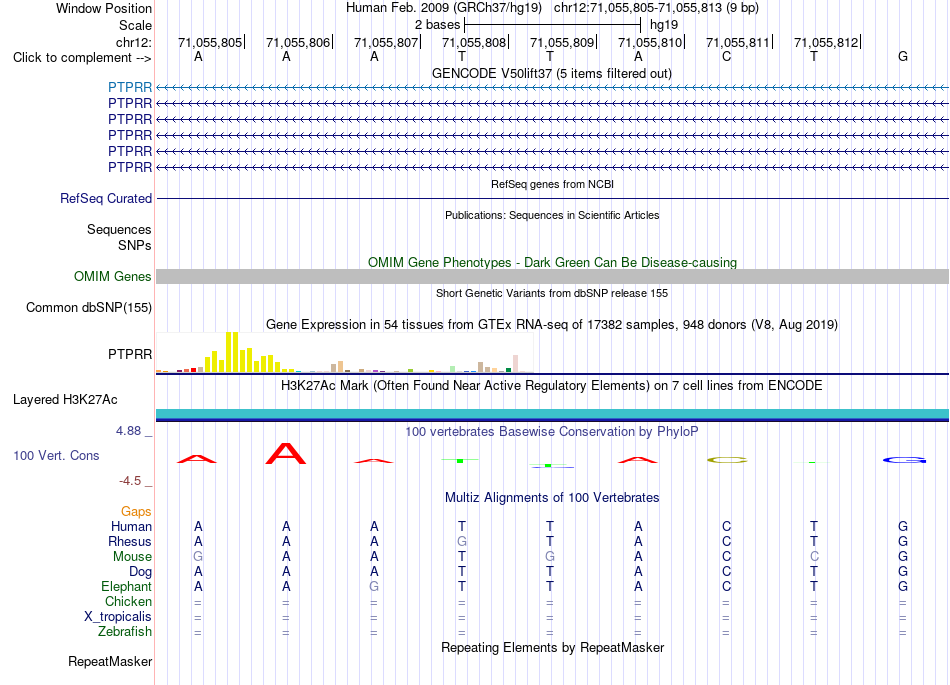Select the Layered H3K27Ac track label
The image size is (950, 685).
tap(65, 400)
